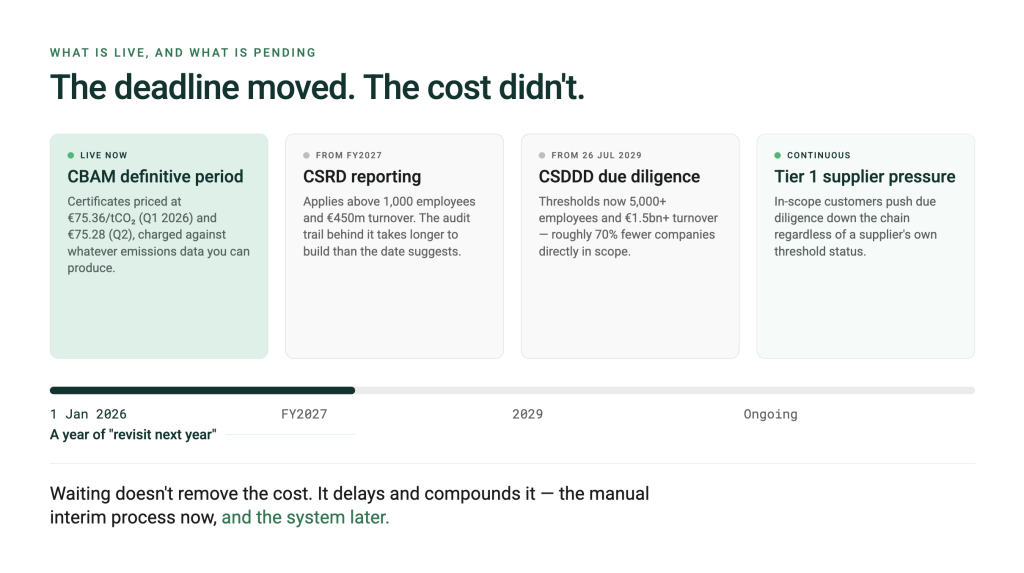Select the Ongoing timeline marker
This screenshot has height=573, width=1024.
click(x=771, y=414)
